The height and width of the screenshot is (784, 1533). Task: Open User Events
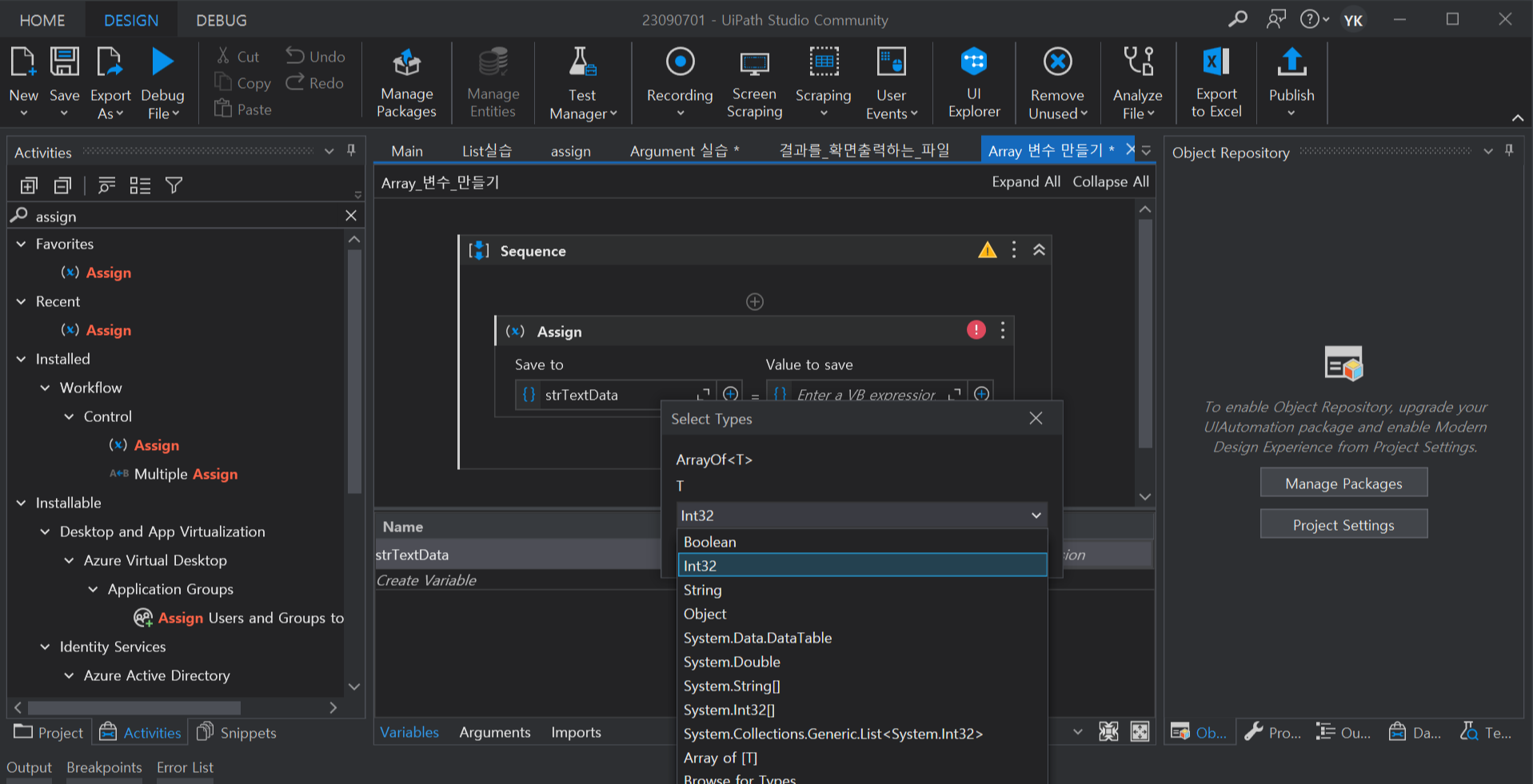tap(891, 83)
